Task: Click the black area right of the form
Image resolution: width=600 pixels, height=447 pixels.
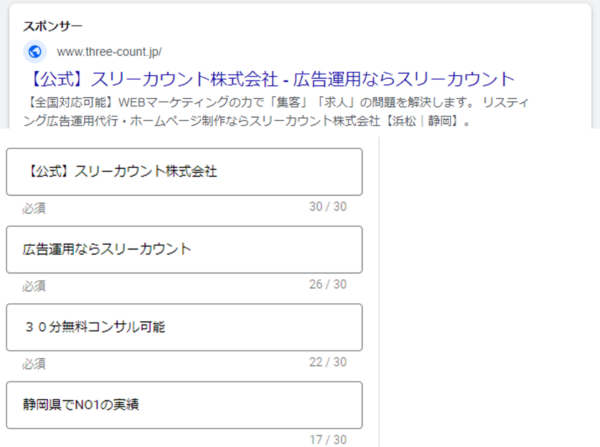Action: tap(490, 290)
